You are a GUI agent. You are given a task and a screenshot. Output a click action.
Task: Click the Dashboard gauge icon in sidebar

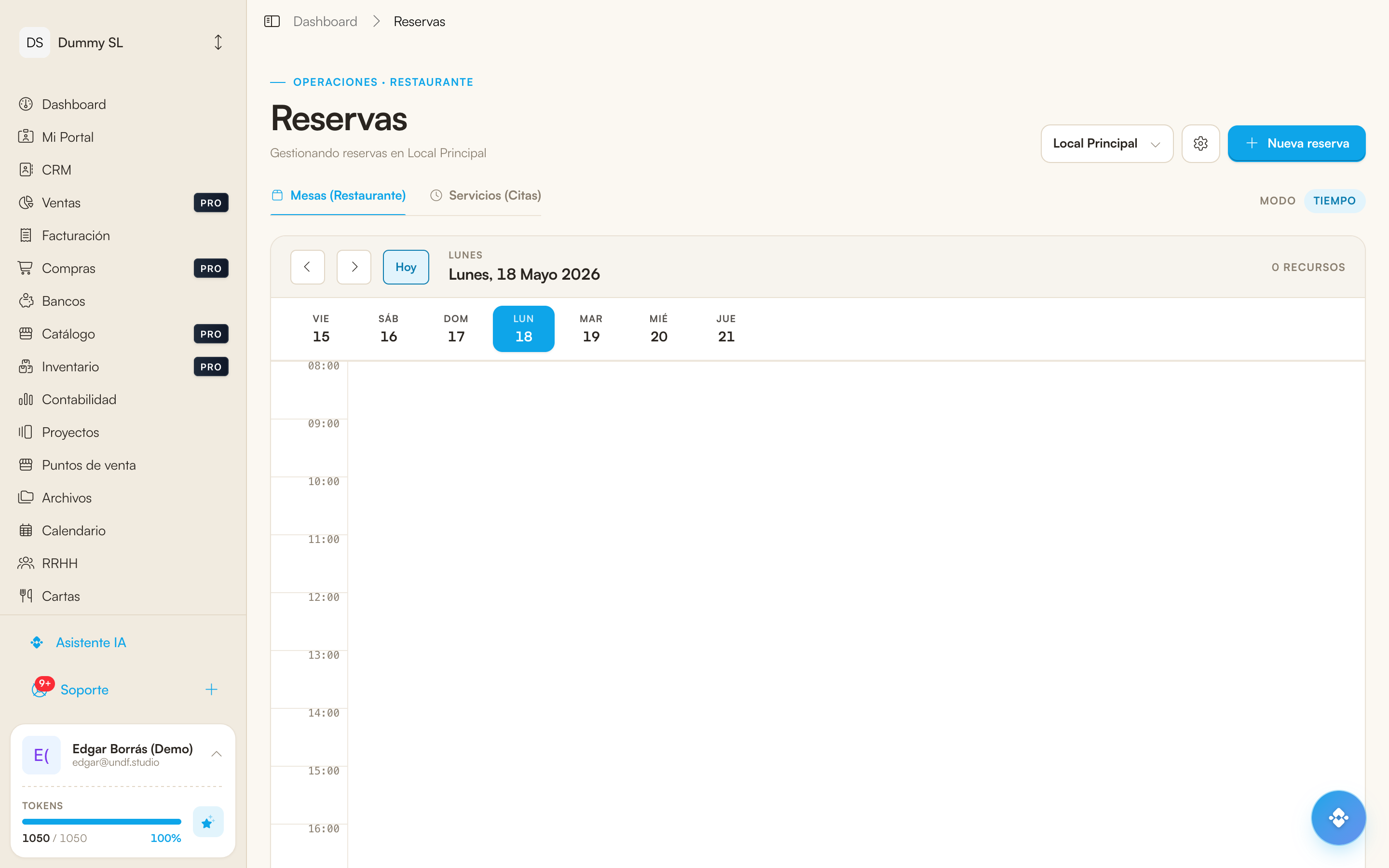(26, 104)
